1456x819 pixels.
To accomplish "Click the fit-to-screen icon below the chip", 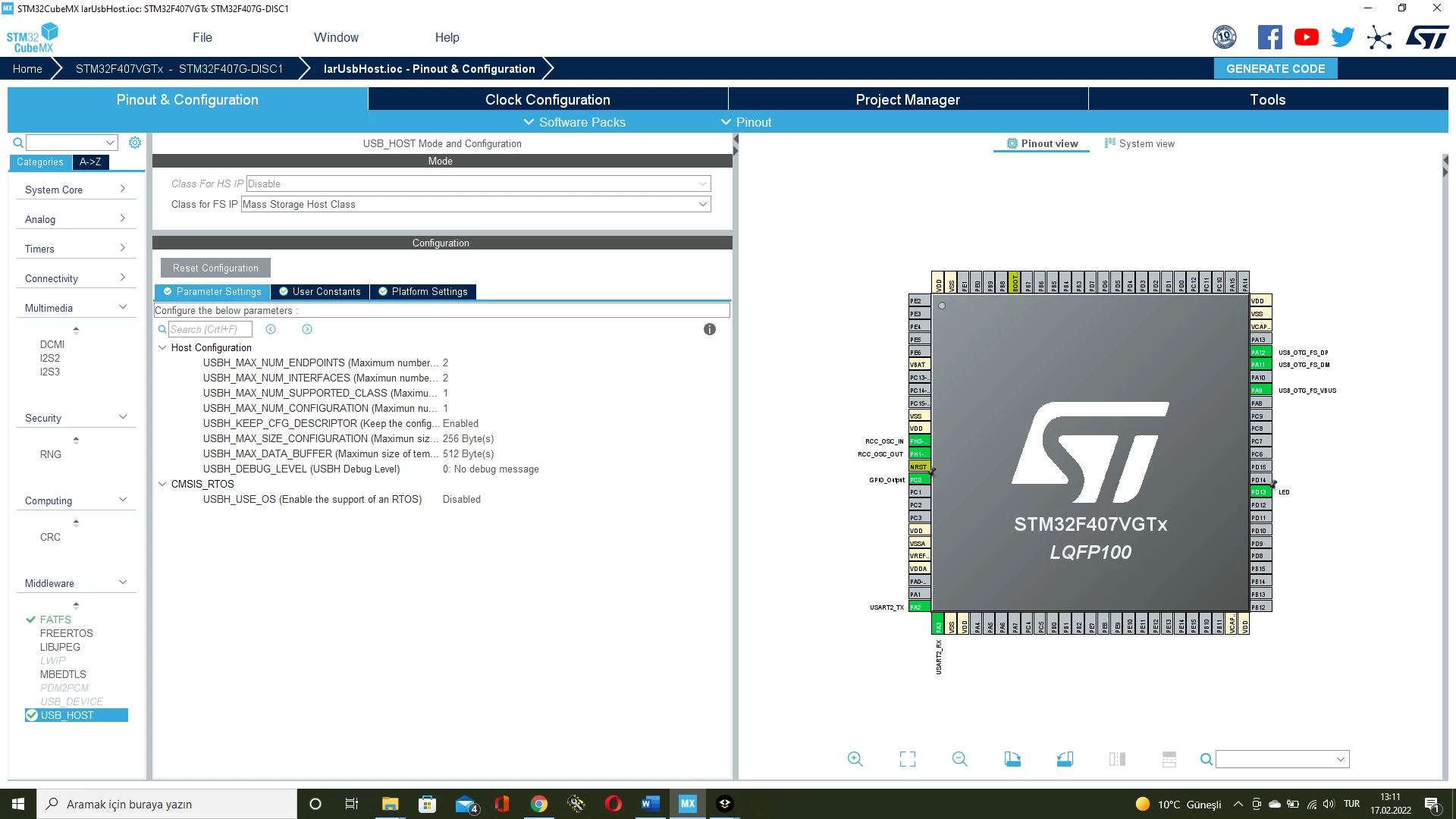I will pos(907,759).
